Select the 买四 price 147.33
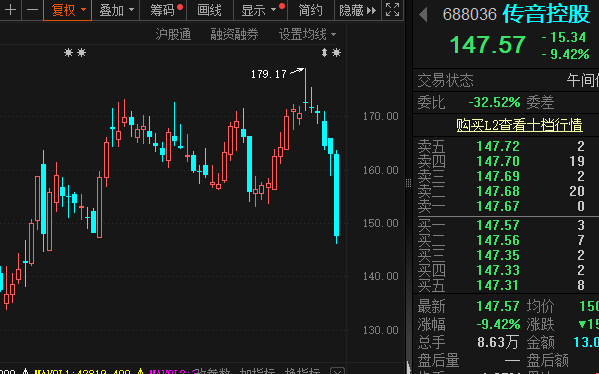The image size is (599, 374). [x=498, y=270]
